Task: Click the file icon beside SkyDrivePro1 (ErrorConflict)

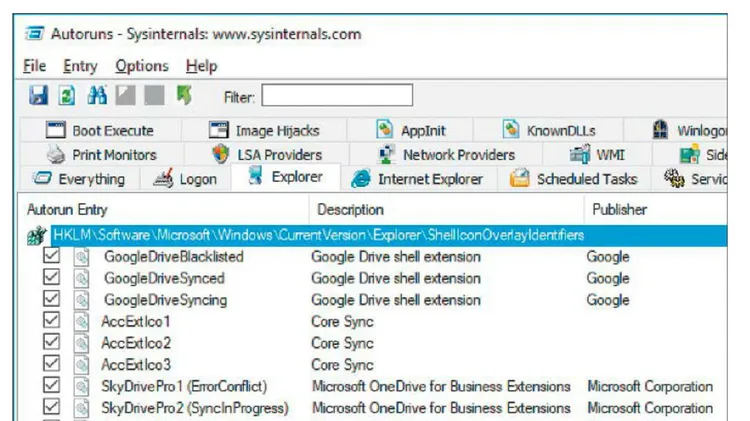Action: click(x=81, y=386)
